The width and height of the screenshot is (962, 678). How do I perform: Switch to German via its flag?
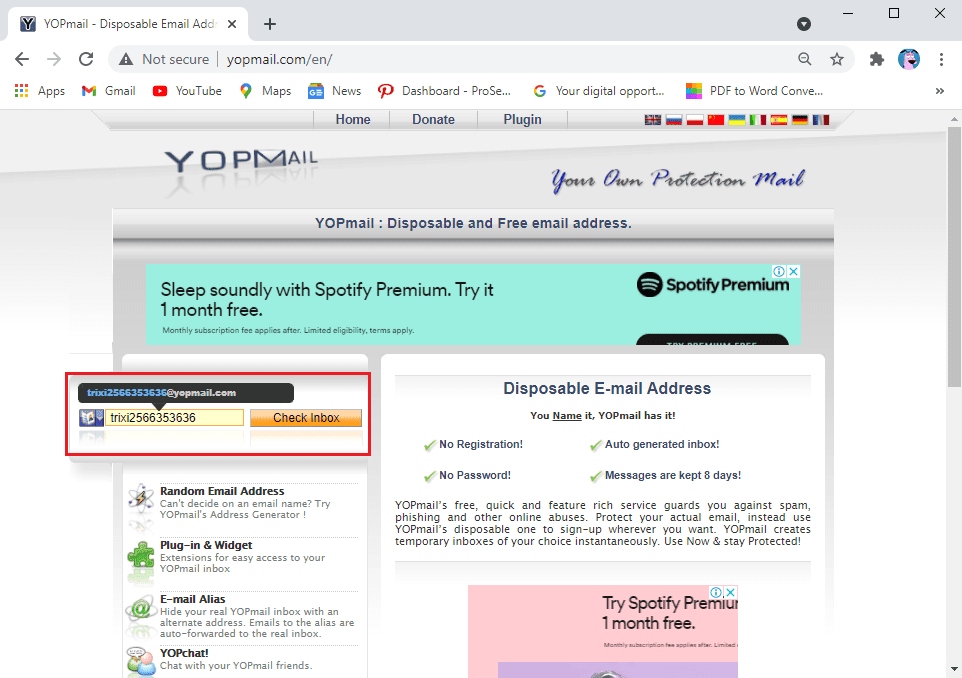[799, 120]
